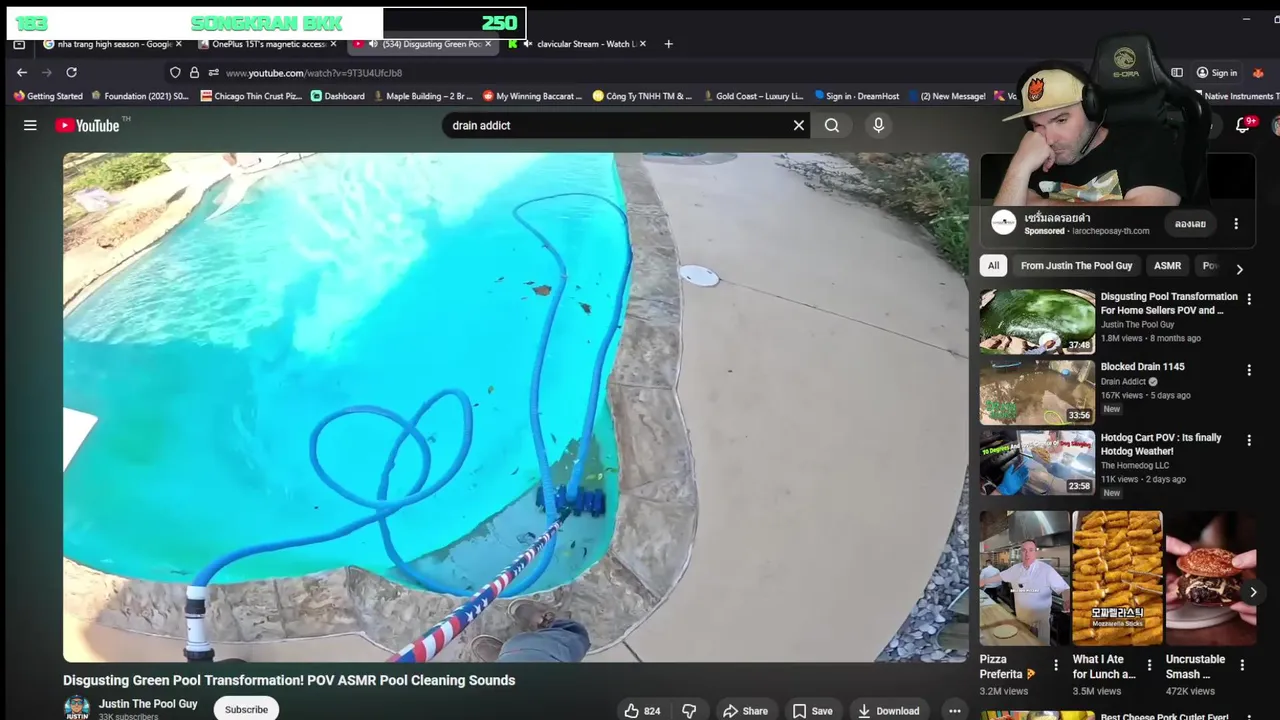Open Disgusting Pool Transformation For Home Sellers thumbnail
Viewport: 1280px width, 720px height.
pyautogui.click(x=1037, y=322)
